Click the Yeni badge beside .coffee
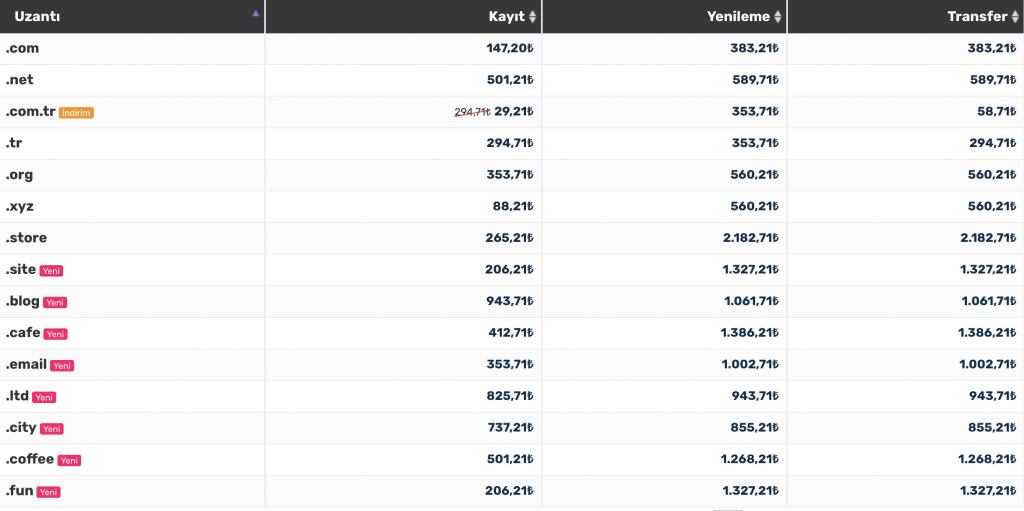The image size is (1024, 511). [69, 461]
